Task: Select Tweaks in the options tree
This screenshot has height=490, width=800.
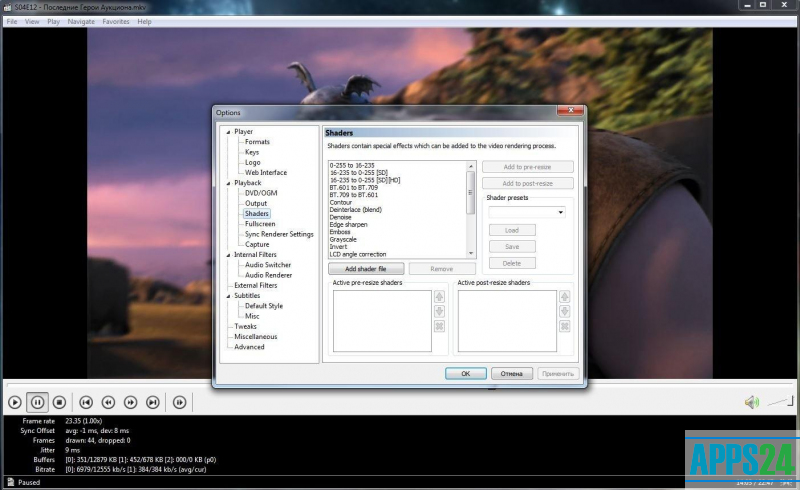Action: (x=245, y=326)
